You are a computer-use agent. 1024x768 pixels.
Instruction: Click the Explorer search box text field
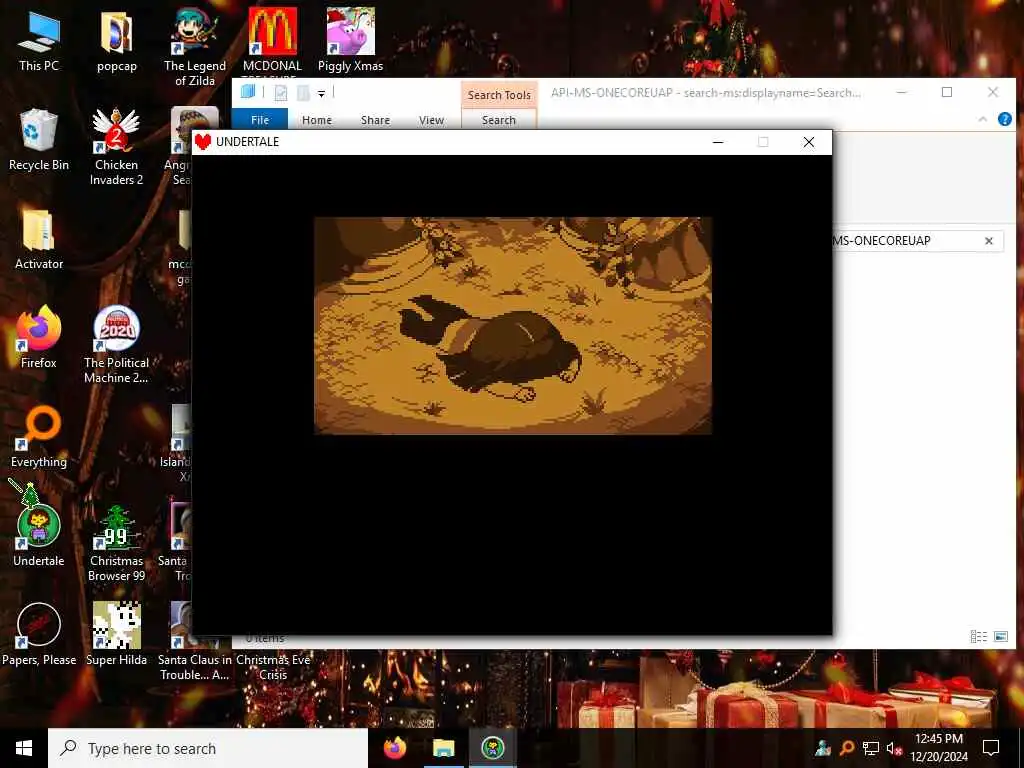905,241
